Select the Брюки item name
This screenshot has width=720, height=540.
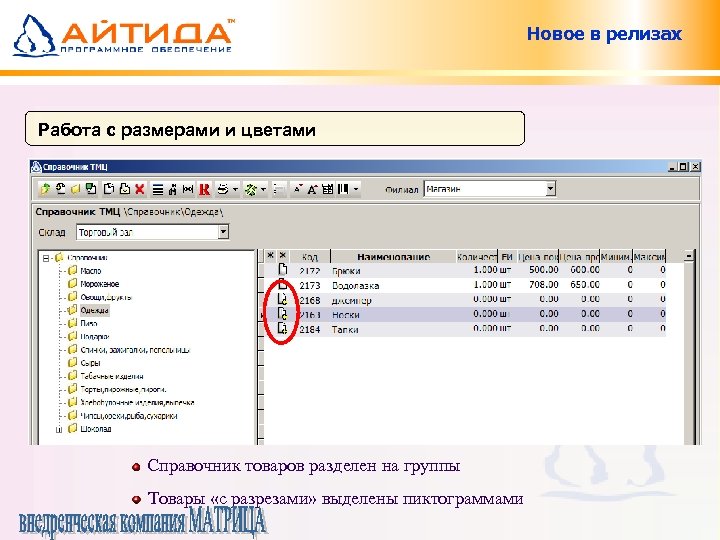346,271
